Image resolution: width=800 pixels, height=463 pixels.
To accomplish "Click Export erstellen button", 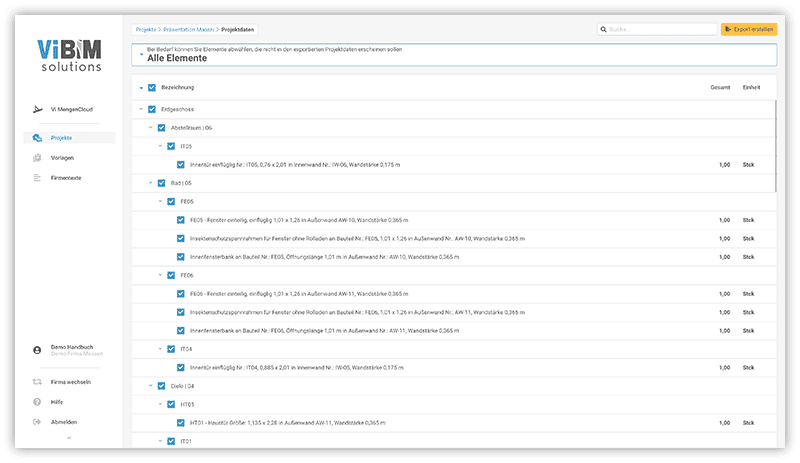I will point(749,30).
